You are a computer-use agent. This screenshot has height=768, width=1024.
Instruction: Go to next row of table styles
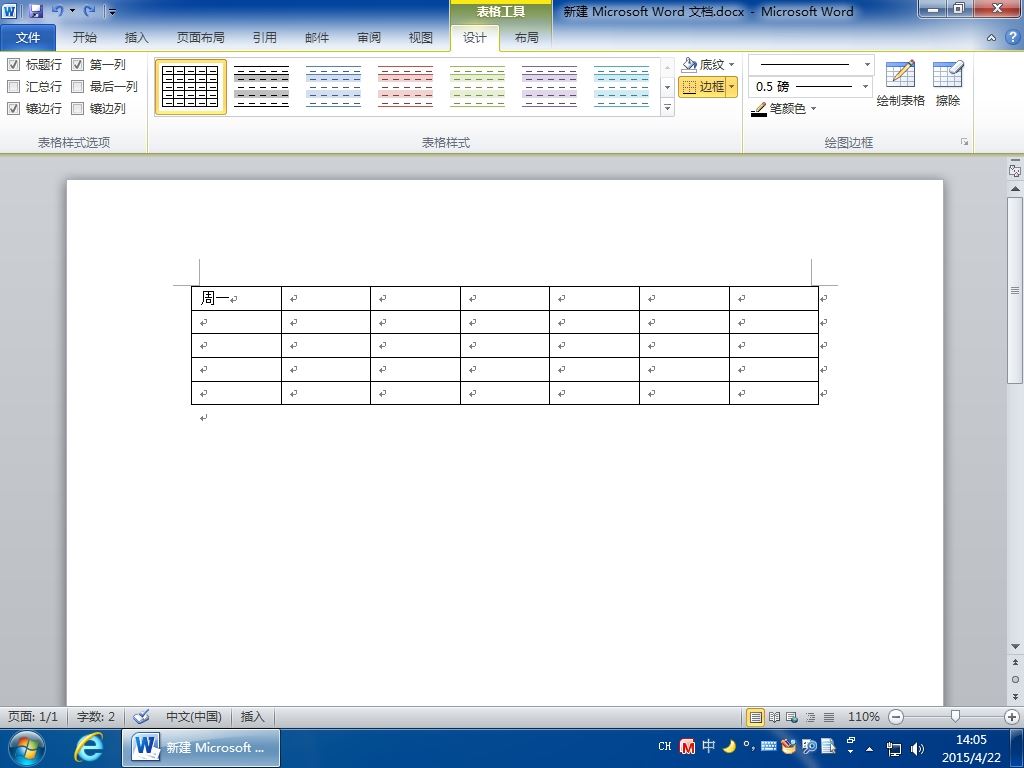pos(667,87)
